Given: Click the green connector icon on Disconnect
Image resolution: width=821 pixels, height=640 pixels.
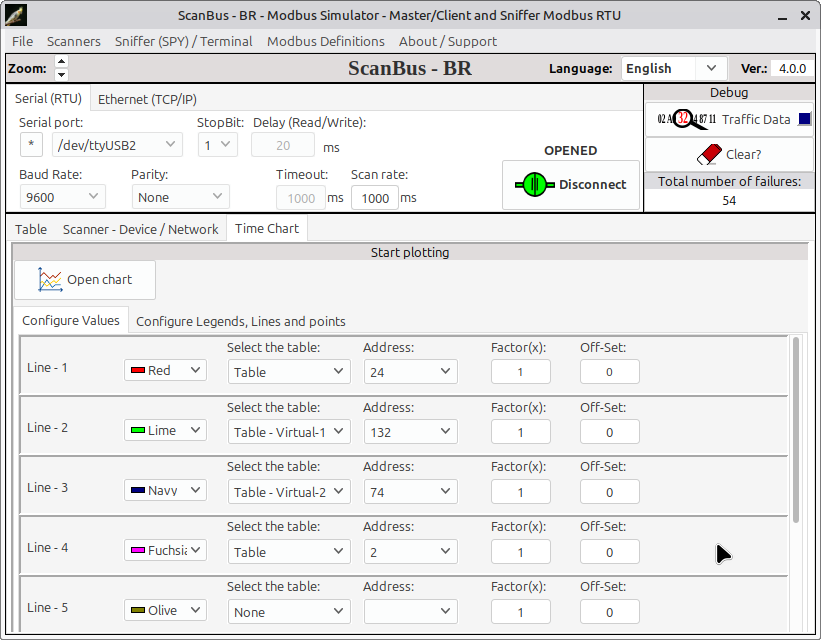Looking at the screenshot, I should (535, 184).
